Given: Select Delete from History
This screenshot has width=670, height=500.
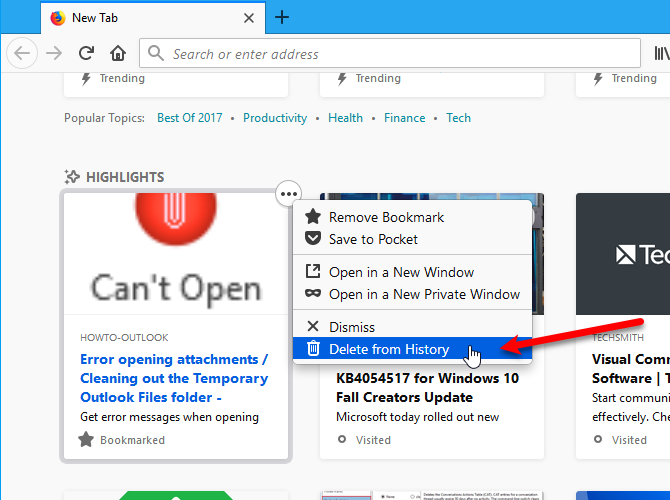Looking at the screenshot, I should [x=412, y=349].
